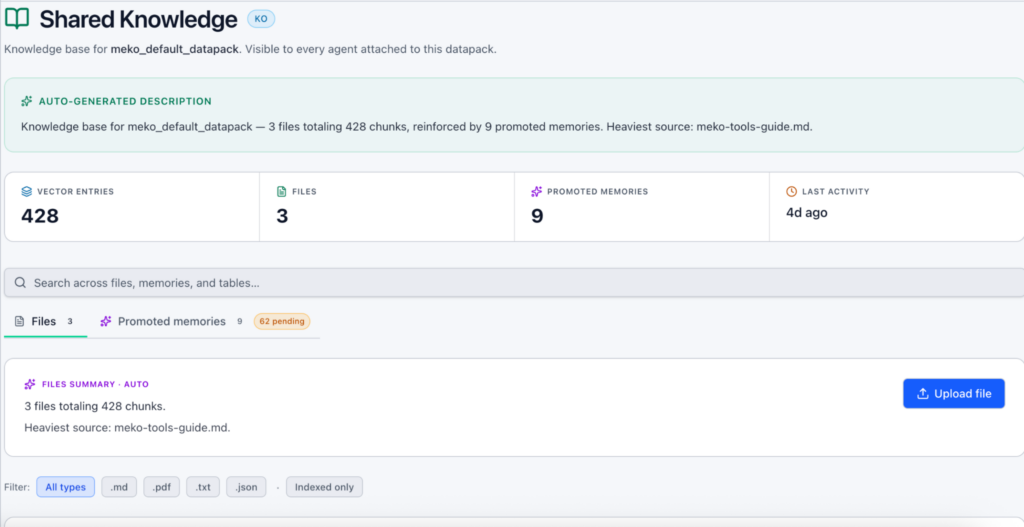
Task: Click the Promoted Memories stat sparkle icon
Action: 536,191
